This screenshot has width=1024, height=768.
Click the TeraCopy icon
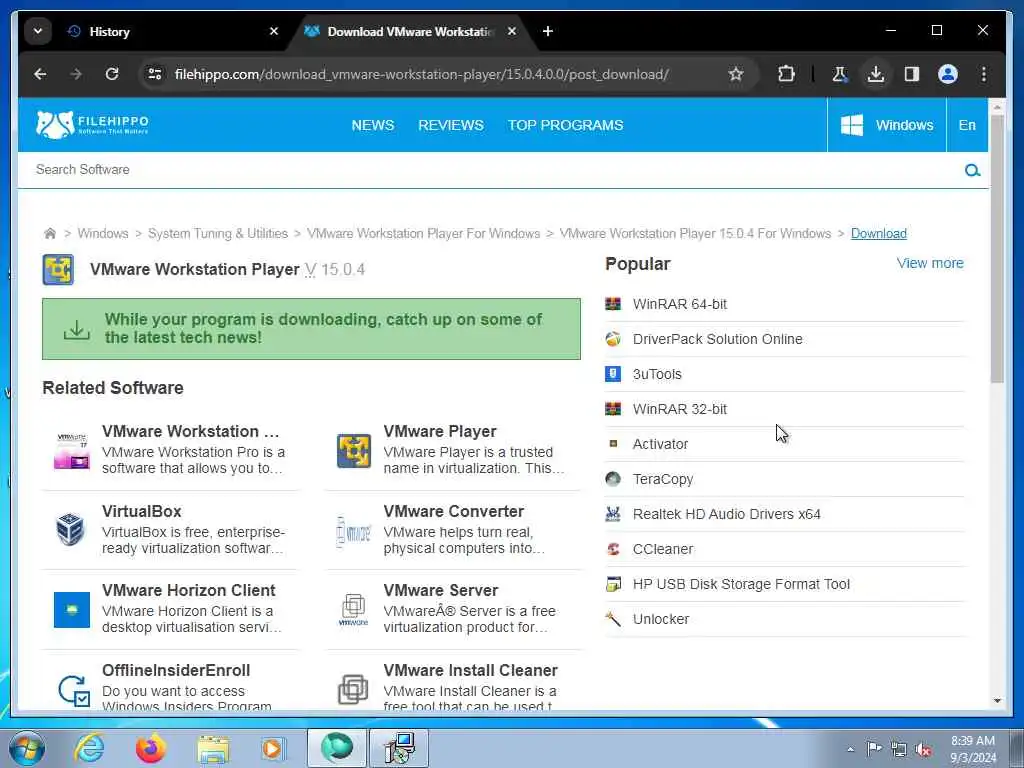point(613,479)
